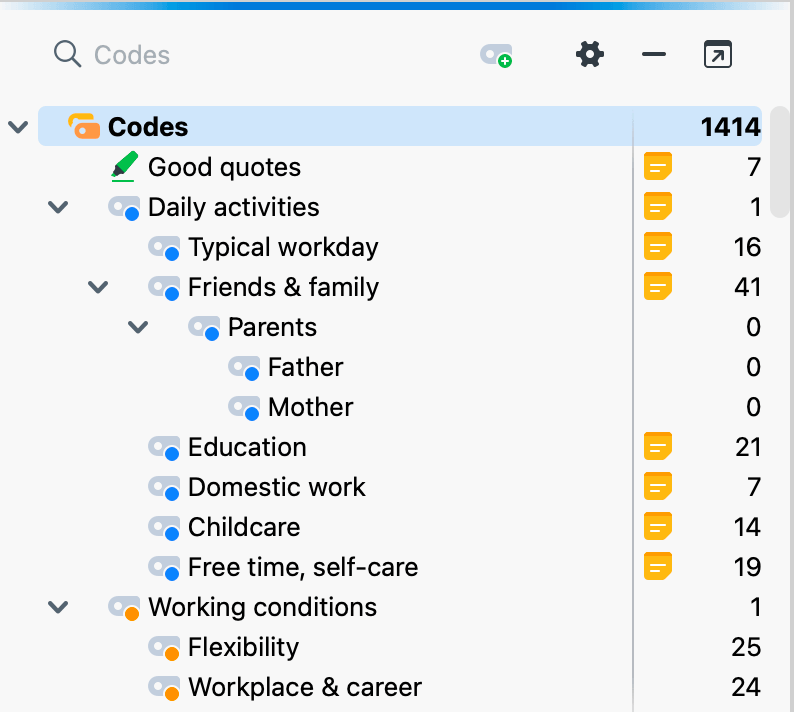Click the Daily activities code icon
The height and width of the screenshot is (712, 794).
[124, 208]
